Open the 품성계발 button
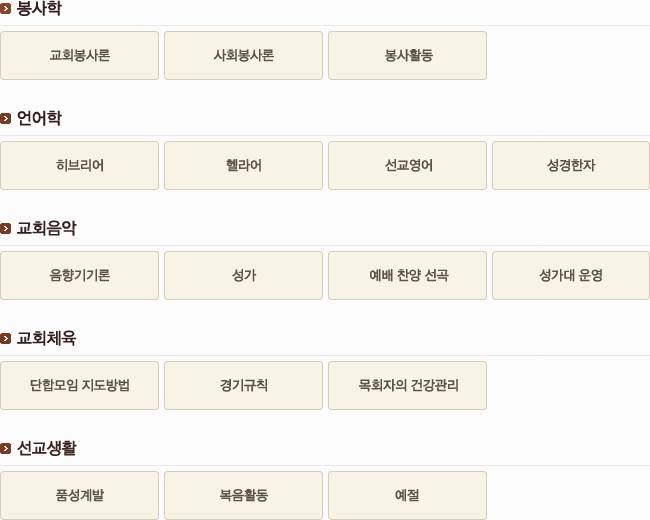The image size is (650, 520). tap(80, 496)
